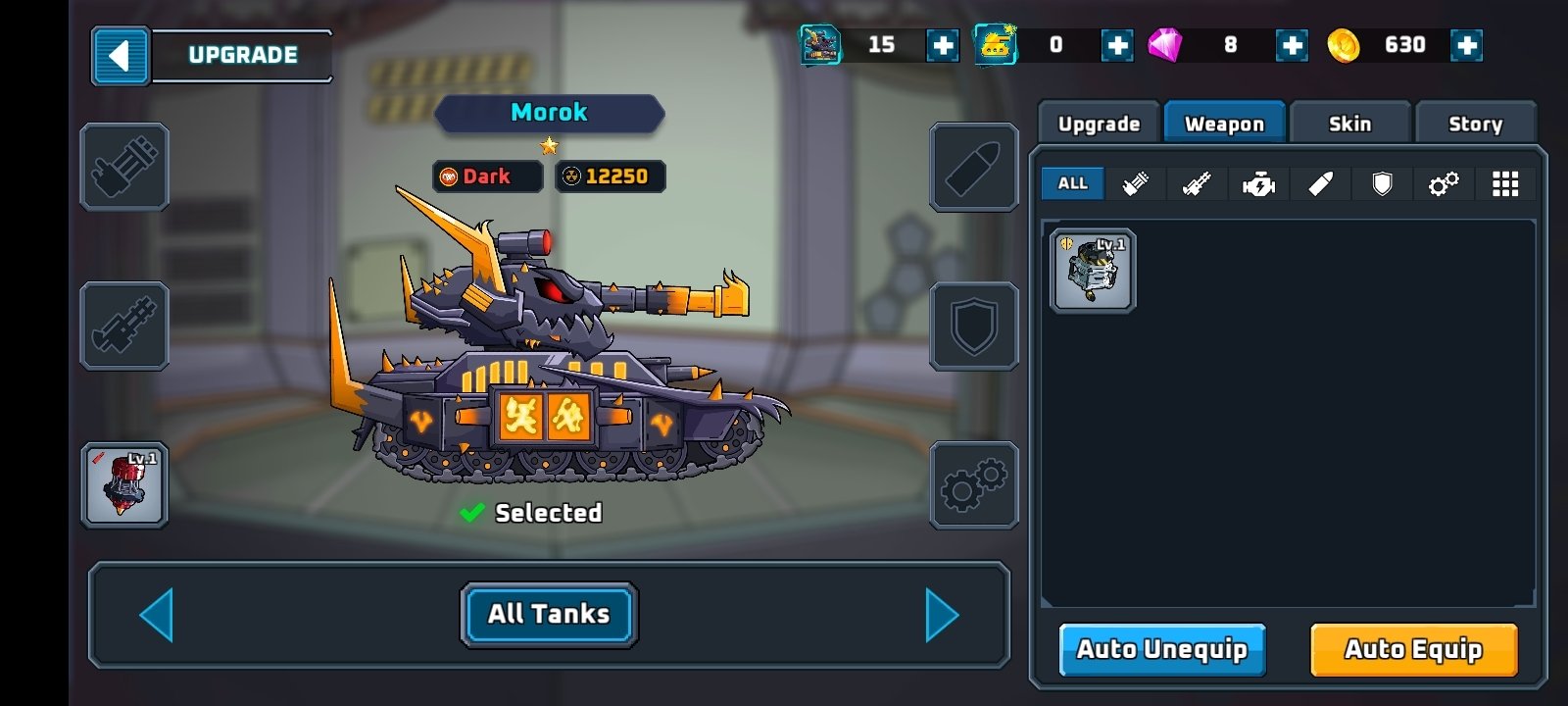Filter weapons by shield icon
The width and height of the screenshot is (1568, 706).
(1382, 183)
